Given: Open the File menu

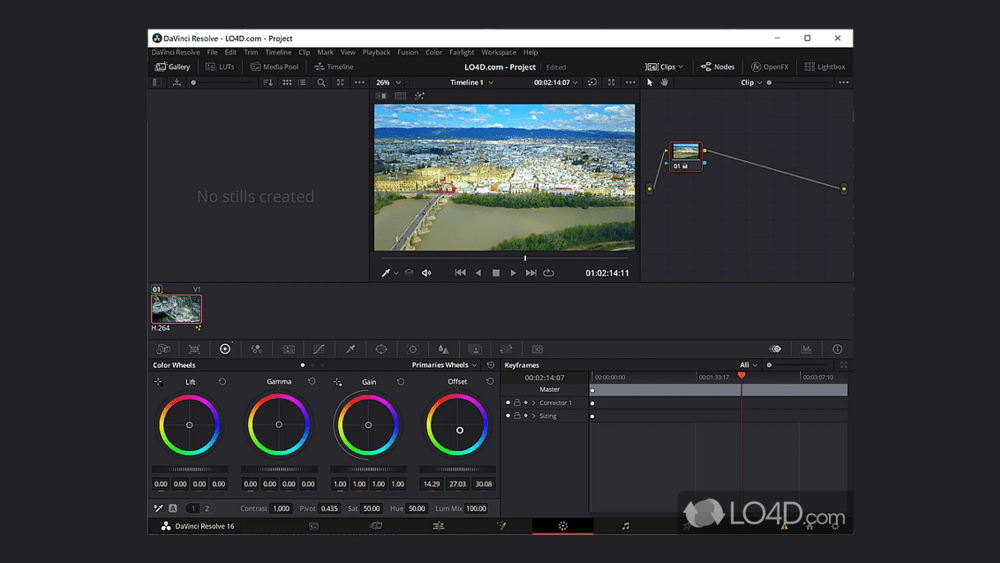Looking at the screenshot, I should 212,52.
